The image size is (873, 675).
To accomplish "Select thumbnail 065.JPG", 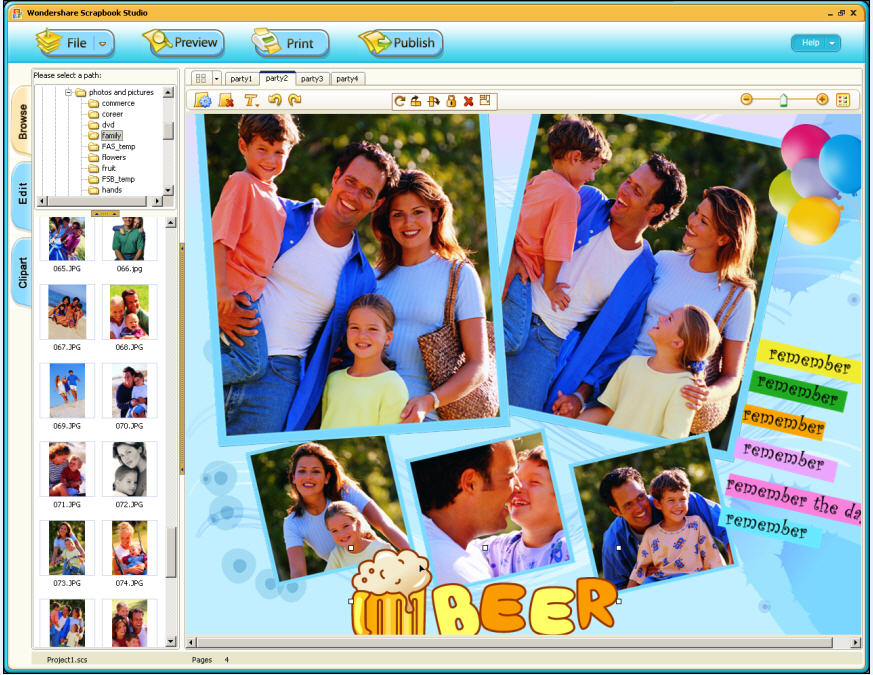I will click(x=67, y=239).
